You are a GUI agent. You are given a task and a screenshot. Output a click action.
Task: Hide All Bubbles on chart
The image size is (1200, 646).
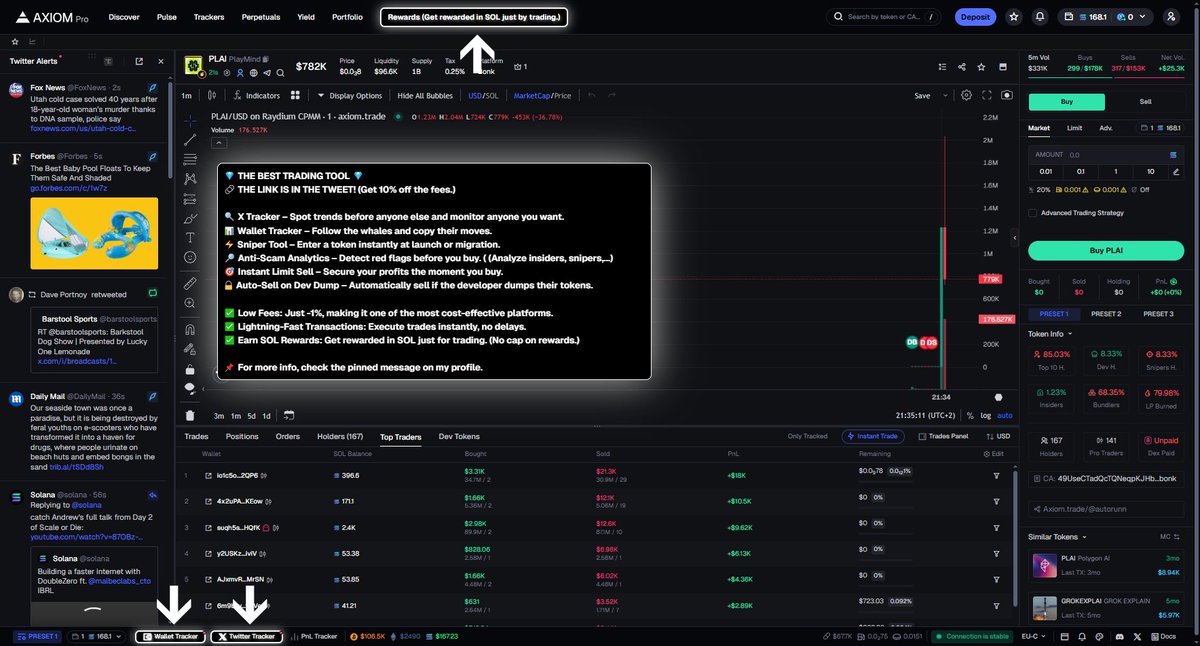click(425, 96)
